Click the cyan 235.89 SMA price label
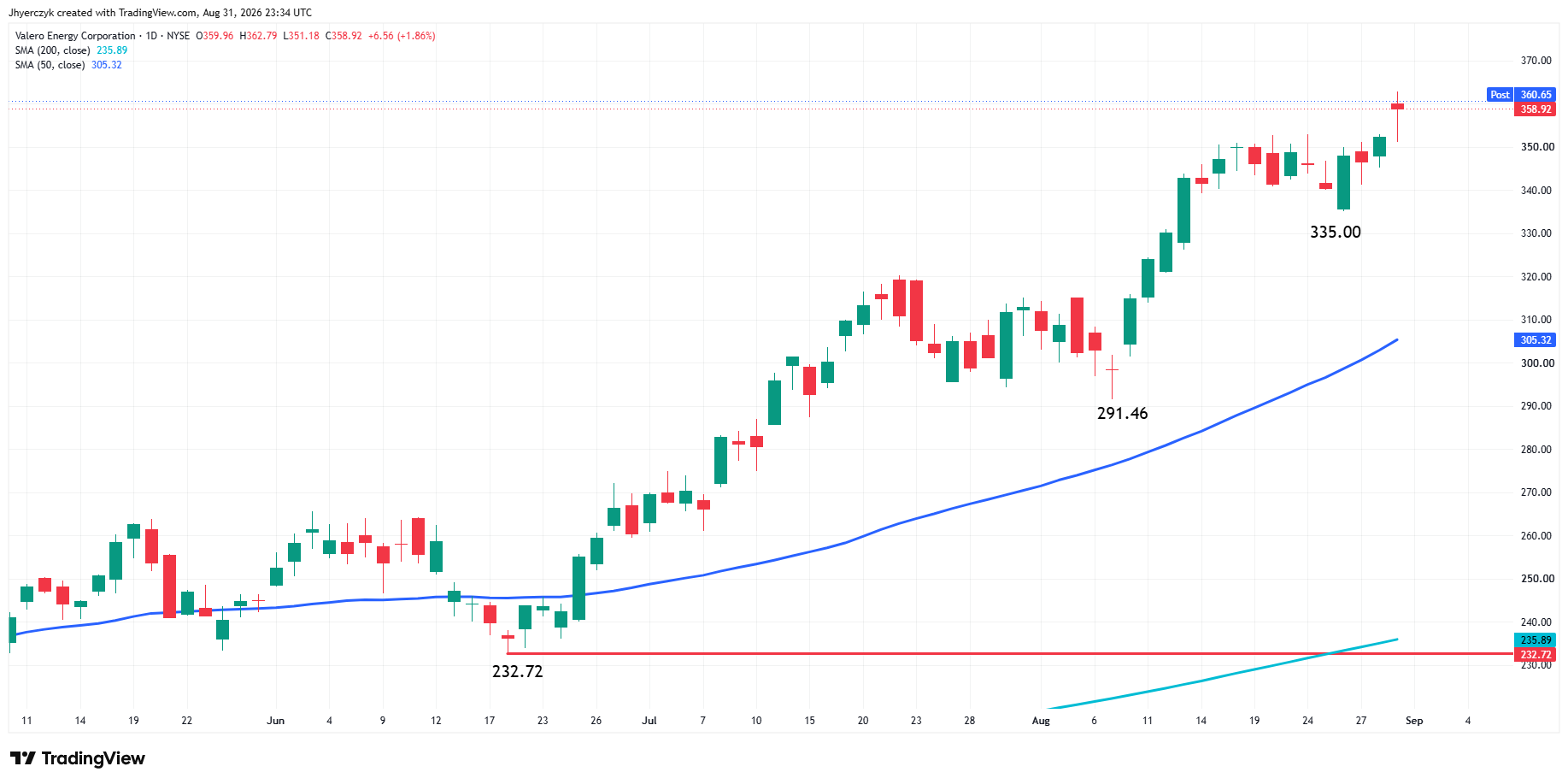1568x784 pixels. click(x=1535, y=640)
